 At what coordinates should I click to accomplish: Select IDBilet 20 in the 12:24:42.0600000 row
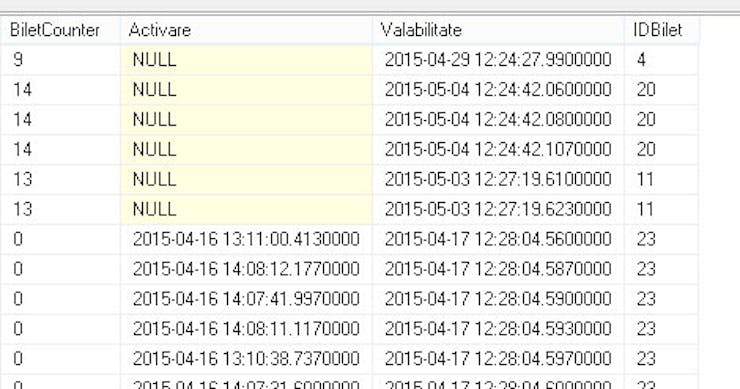662,90
